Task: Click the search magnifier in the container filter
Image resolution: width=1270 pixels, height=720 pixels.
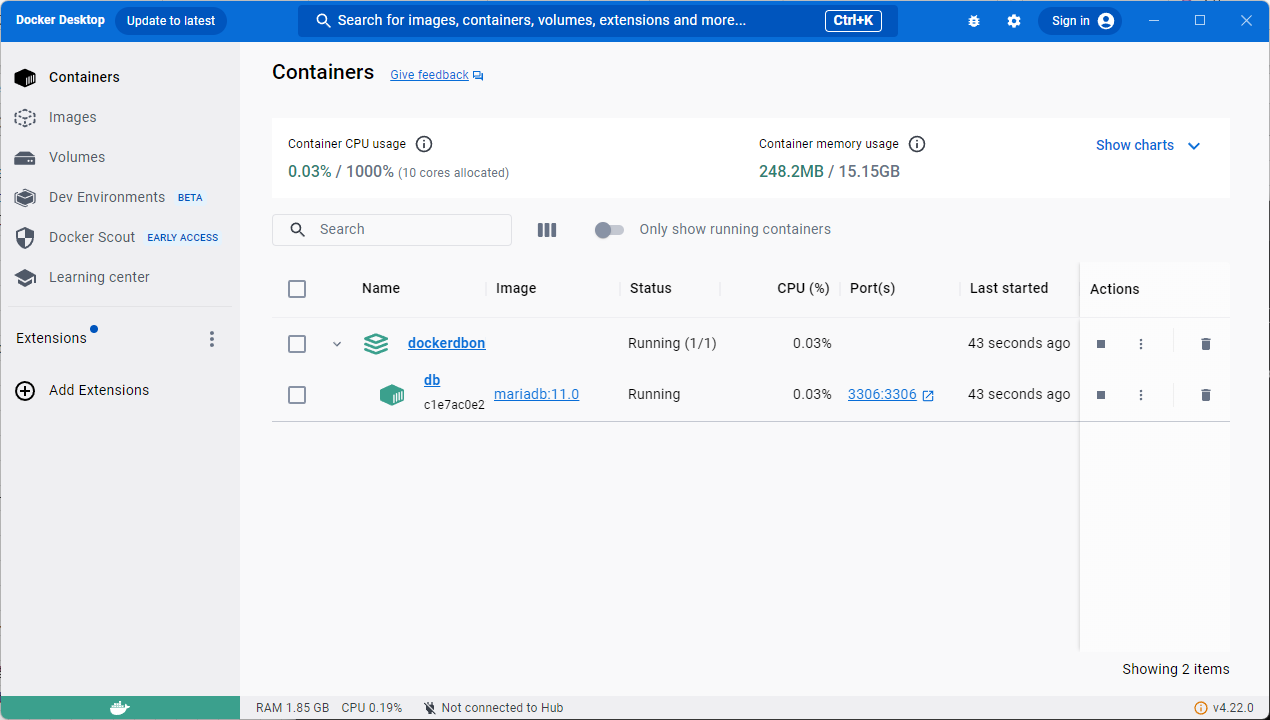Action: click(297, 230)
